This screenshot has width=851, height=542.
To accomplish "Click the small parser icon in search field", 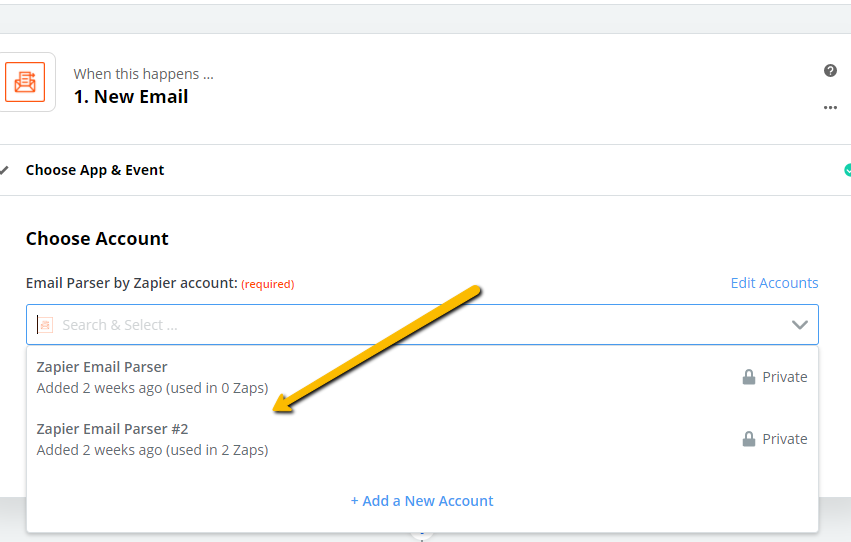I will click(x=45, y=325).
